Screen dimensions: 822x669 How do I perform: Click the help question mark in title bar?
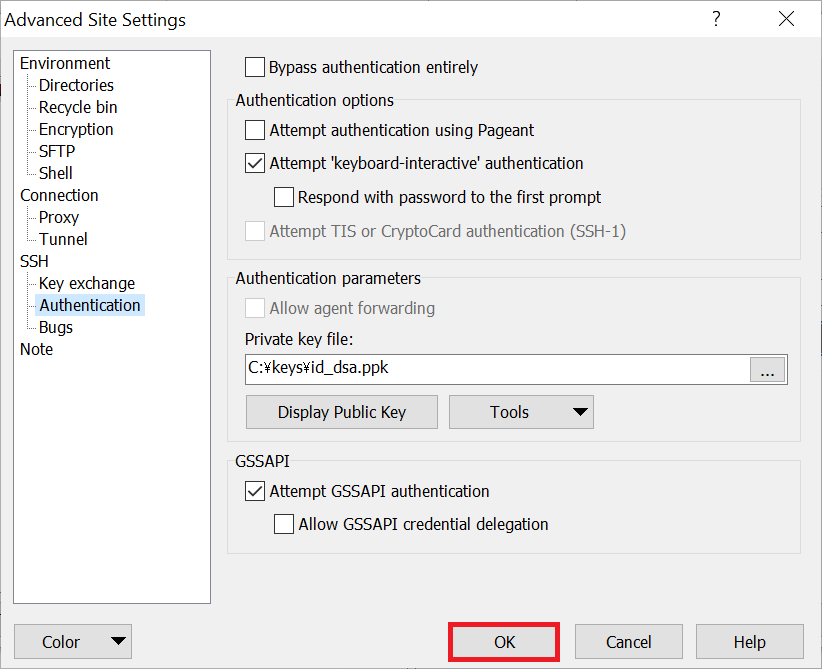point(716,19)
